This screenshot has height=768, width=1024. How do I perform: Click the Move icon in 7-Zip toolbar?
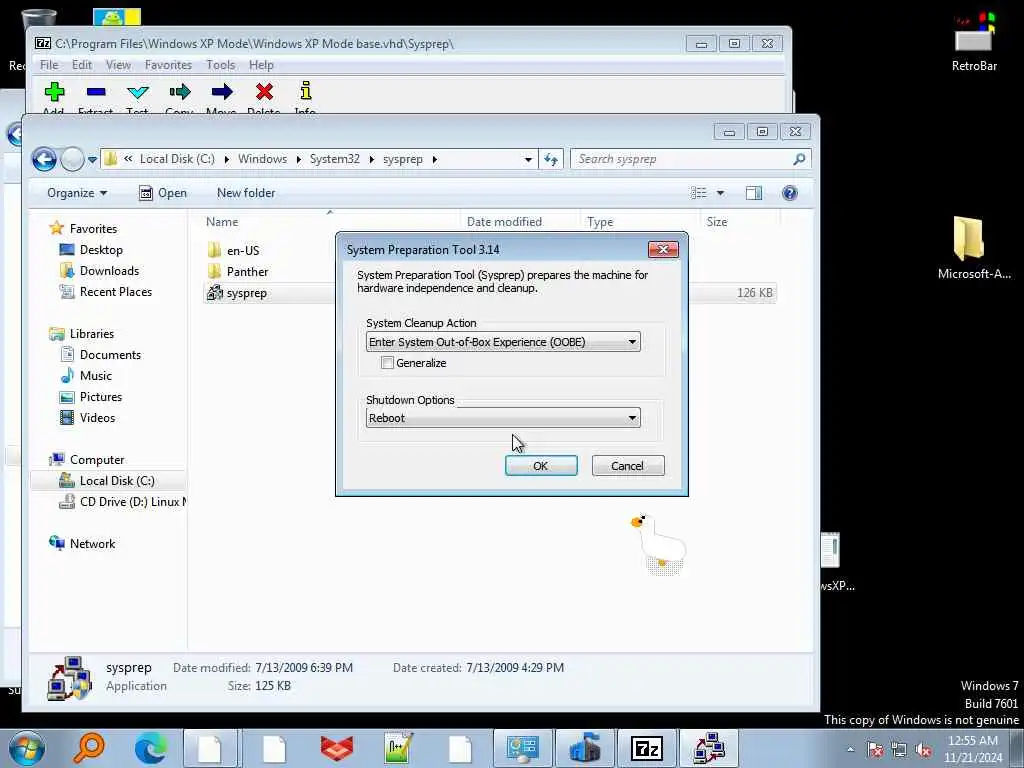click(222, 91)
